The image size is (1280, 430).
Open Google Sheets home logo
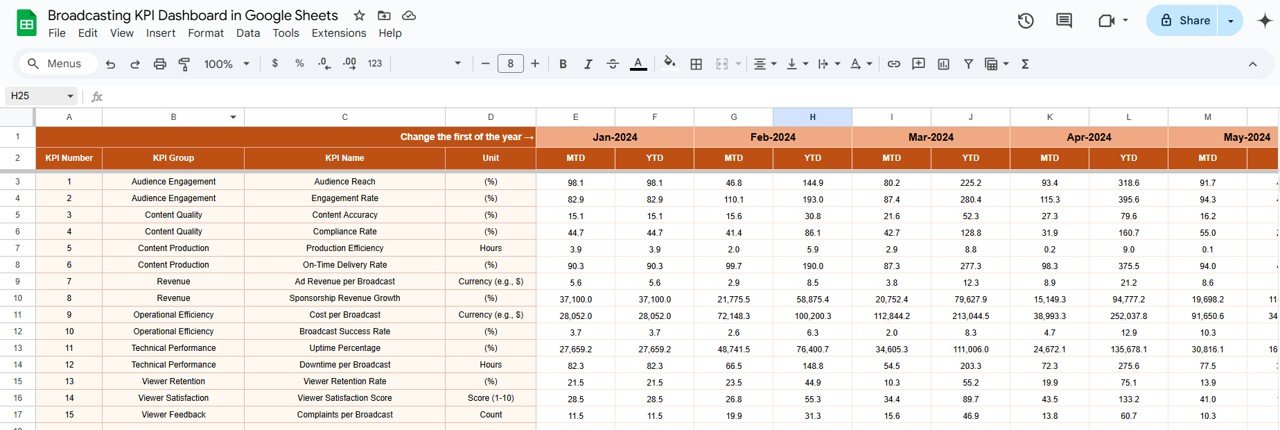pos(26,22)
